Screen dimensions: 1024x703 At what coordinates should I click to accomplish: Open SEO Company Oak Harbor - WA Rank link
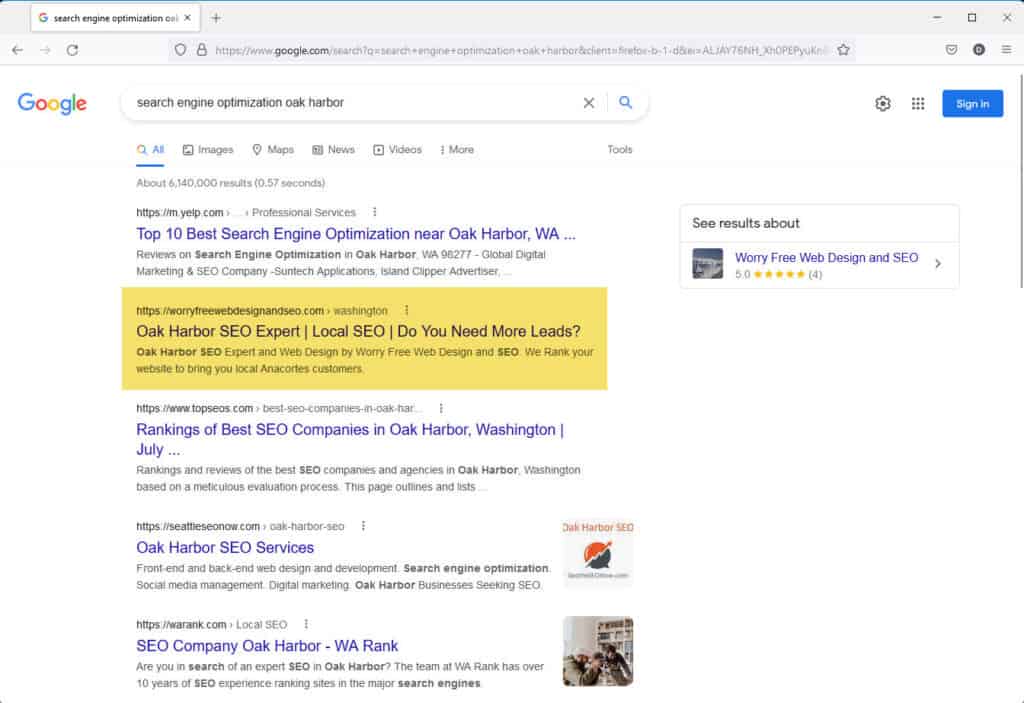(x=267, y=646)
